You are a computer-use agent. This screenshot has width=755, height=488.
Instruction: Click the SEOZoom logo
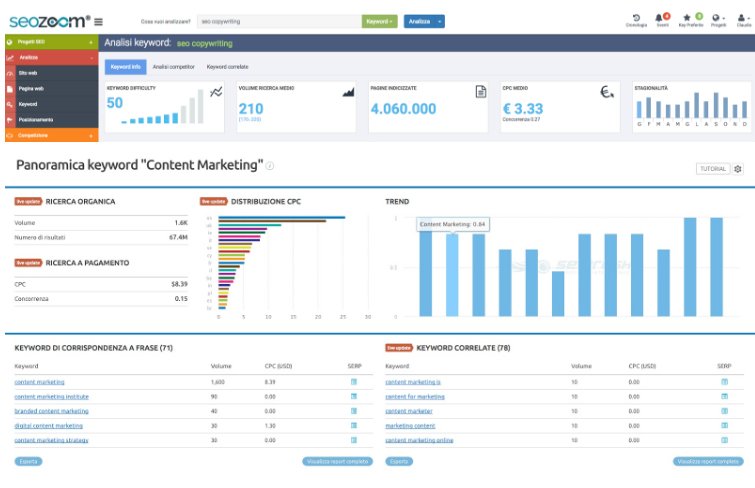[x=49, y=21]
